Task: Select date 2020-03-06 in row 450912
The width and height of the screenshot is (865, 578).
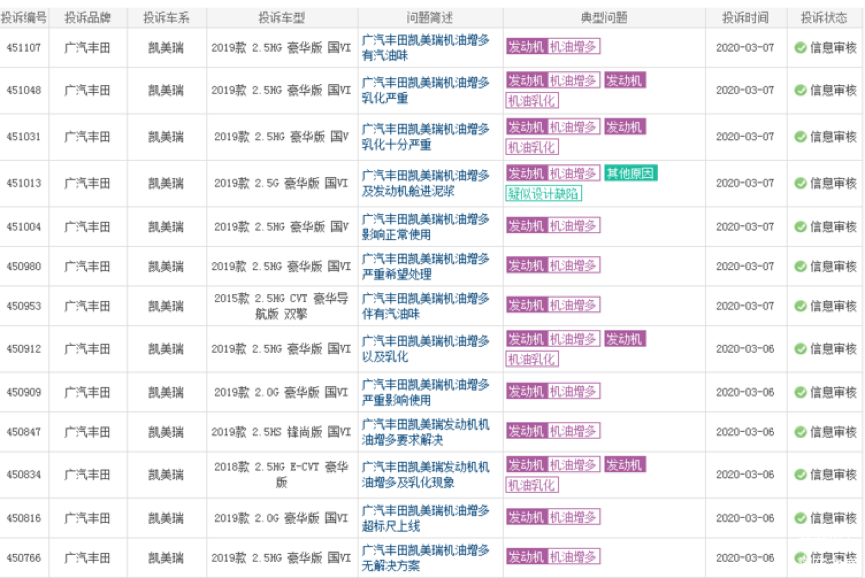Action: pos(745,349)
